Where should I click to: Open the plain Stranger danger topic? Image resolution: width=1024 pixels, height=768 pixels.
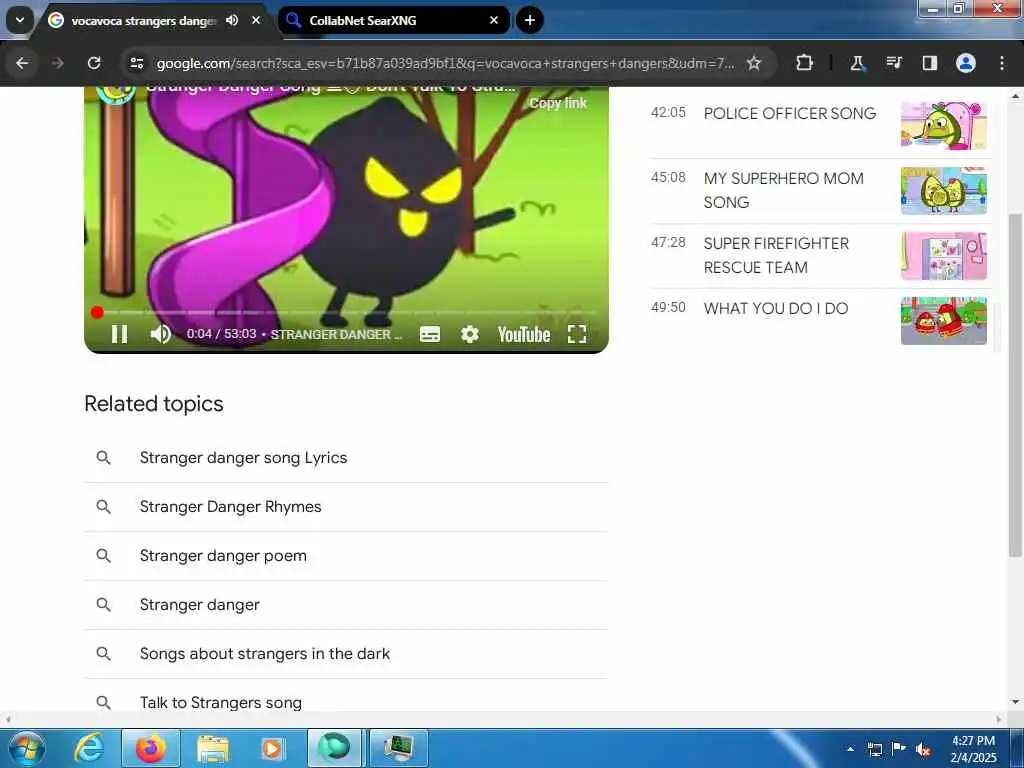[346, 605]
